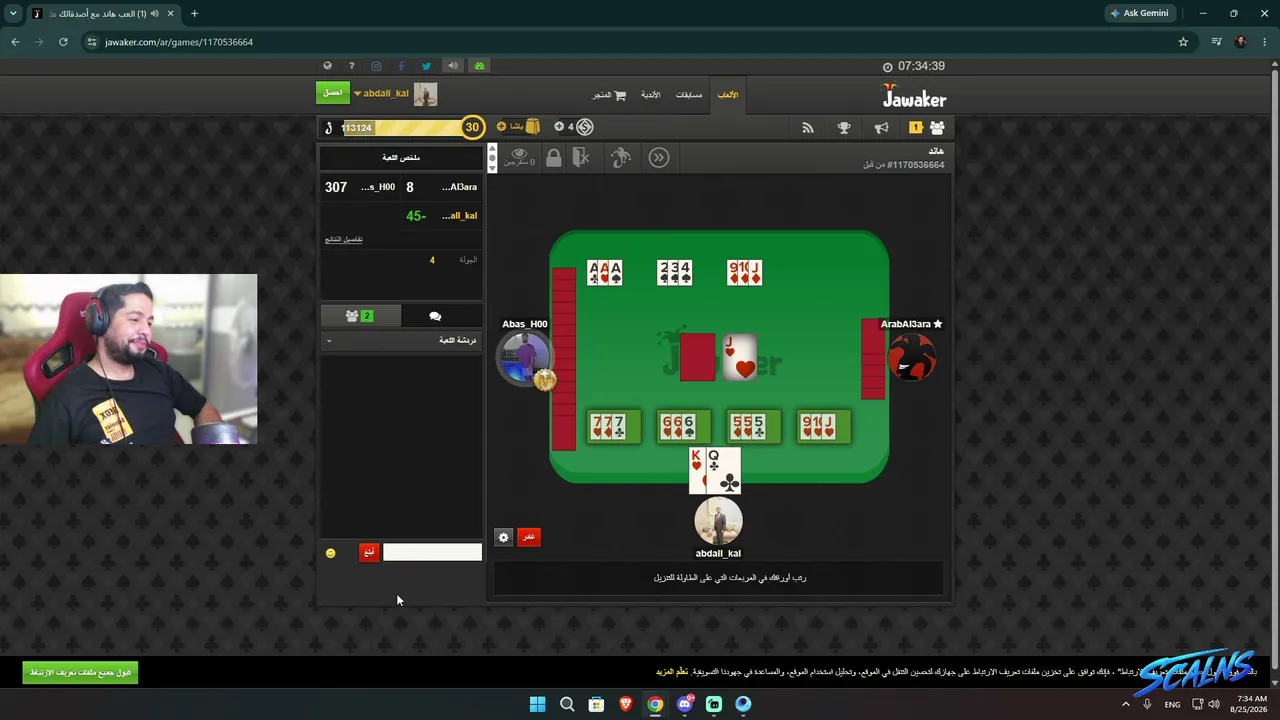Viewport: 1280px width, 720px height.
Task: Toggle the game sound speaker icon
Action: 453,66
